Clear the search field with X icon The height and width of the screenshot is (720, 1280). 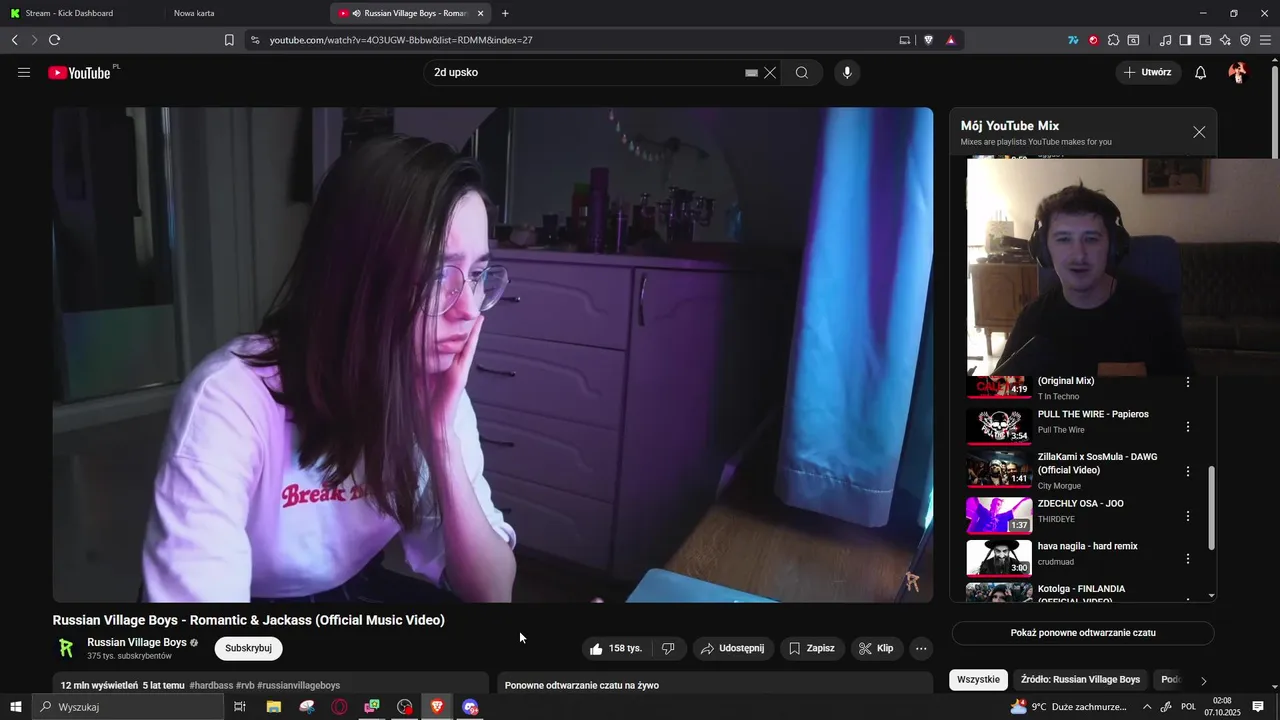click(x=770, y=73)
